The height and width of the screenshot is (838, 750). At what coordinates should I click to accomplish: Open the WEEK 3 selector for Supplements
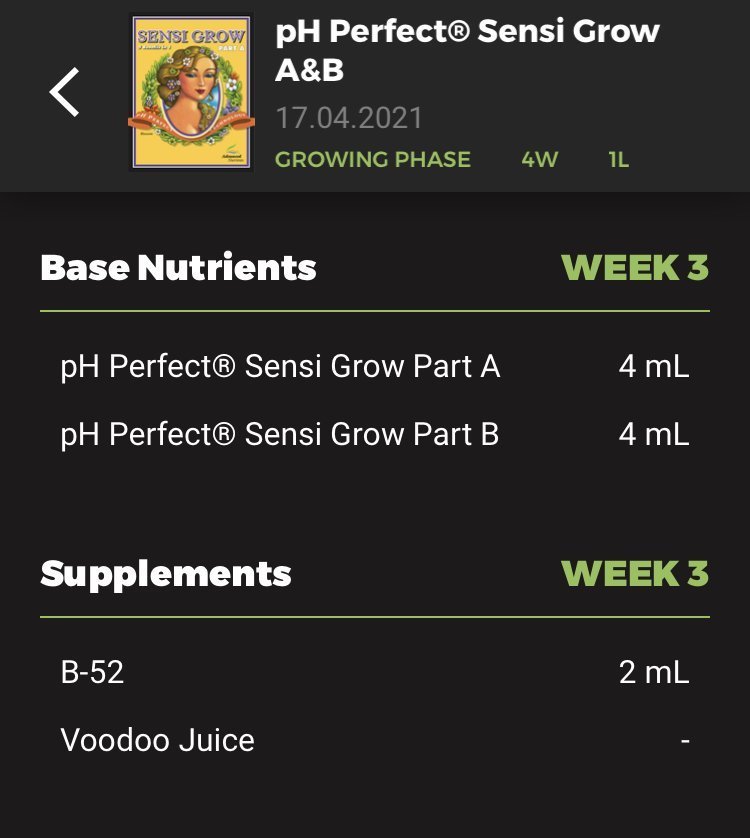point(635,573)
